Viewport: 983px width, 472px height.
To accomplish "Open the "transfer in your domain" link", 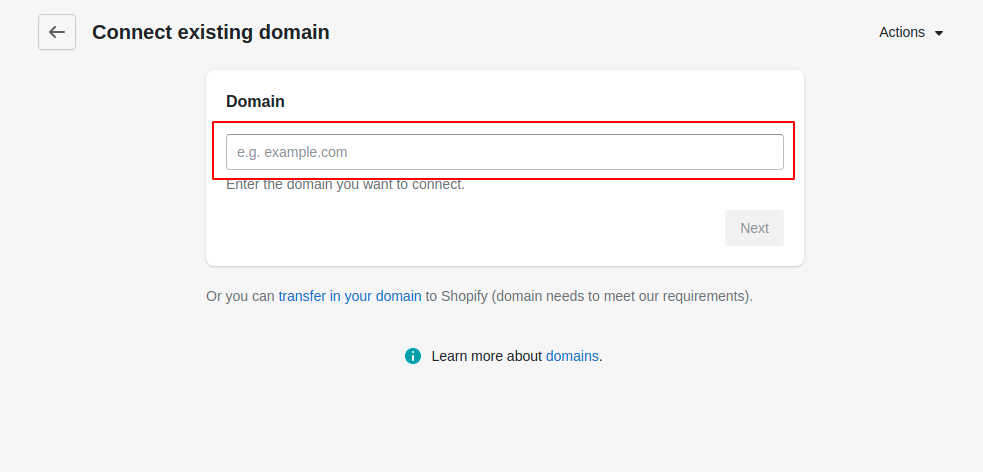I will click(x=350, y=296).
